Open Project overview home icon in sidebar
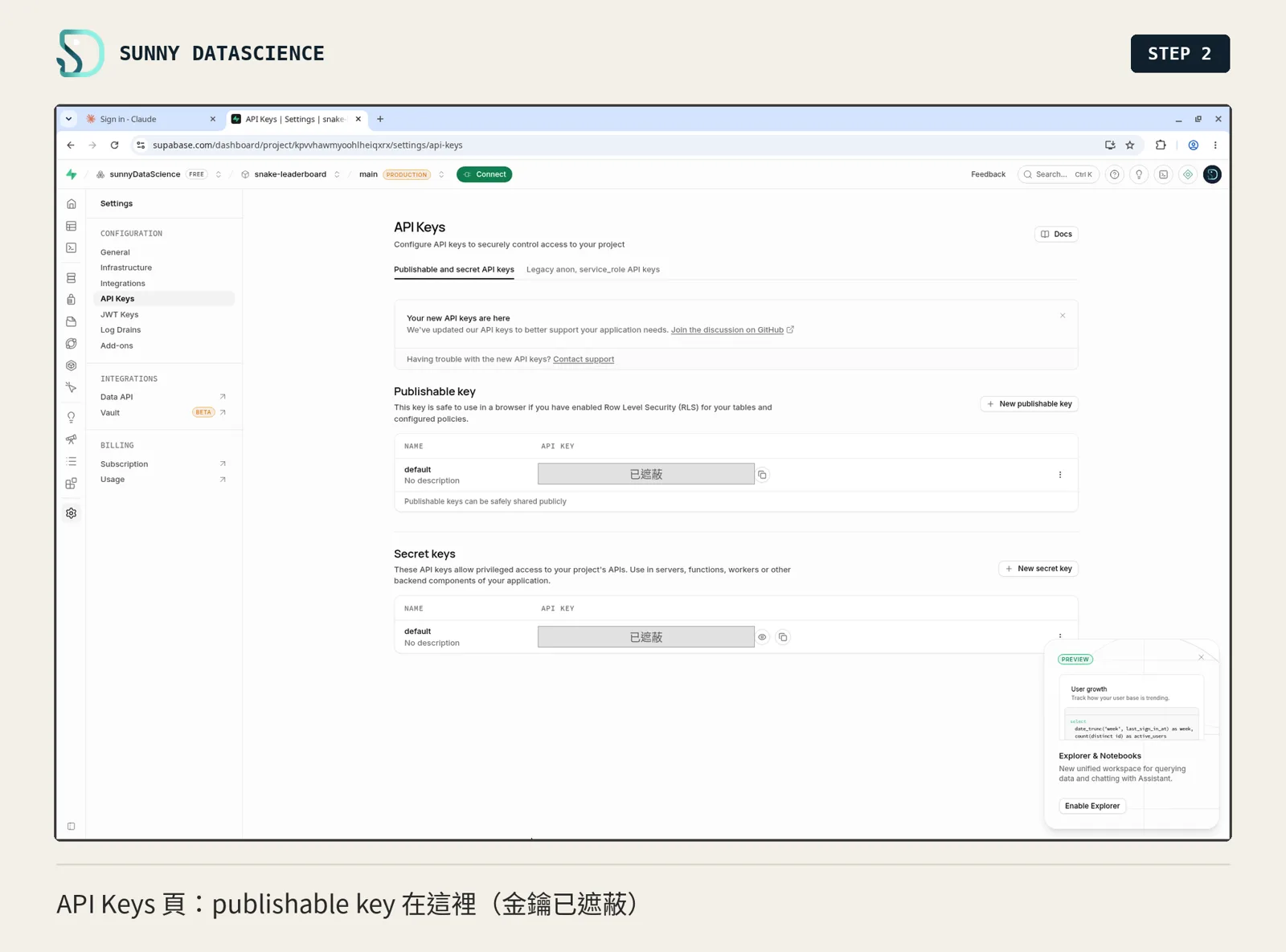The height and width of the screenshot is (952, 1286). (x=72, y=204)
